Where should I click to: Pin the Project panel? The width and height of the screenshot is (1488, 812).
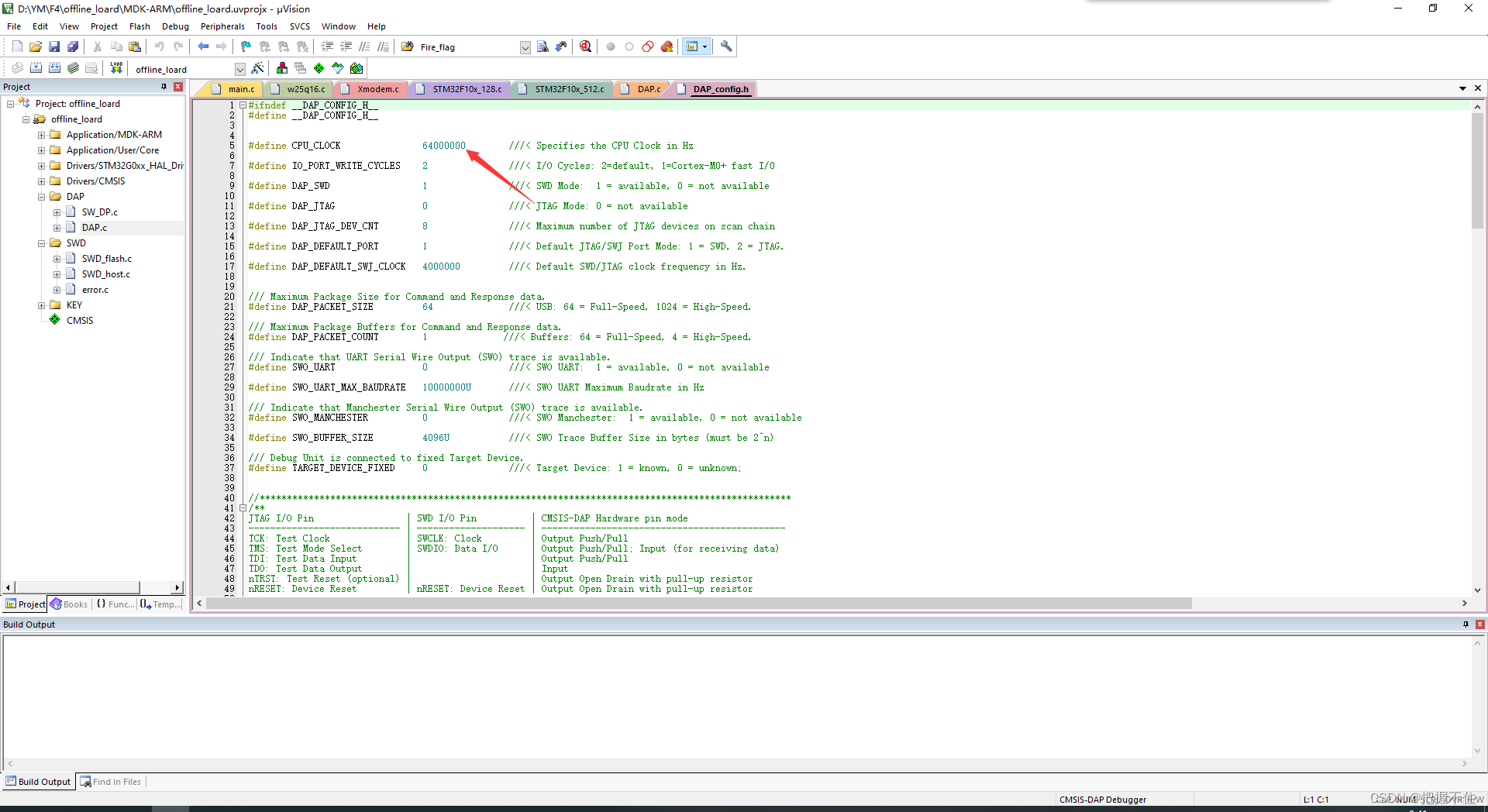tap(164, 87)
